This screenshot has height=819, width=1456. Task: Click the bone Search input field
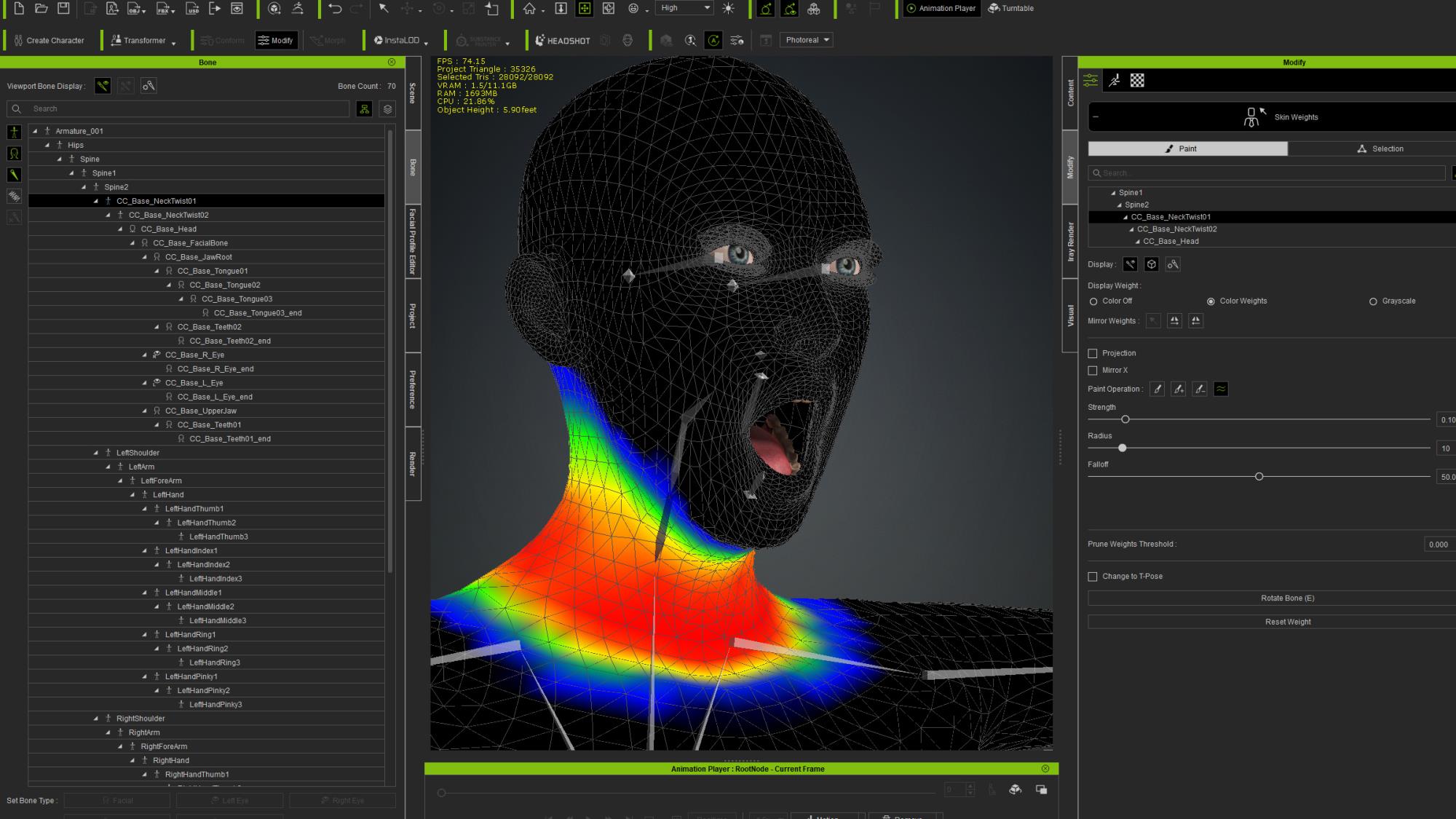point(178,109)
